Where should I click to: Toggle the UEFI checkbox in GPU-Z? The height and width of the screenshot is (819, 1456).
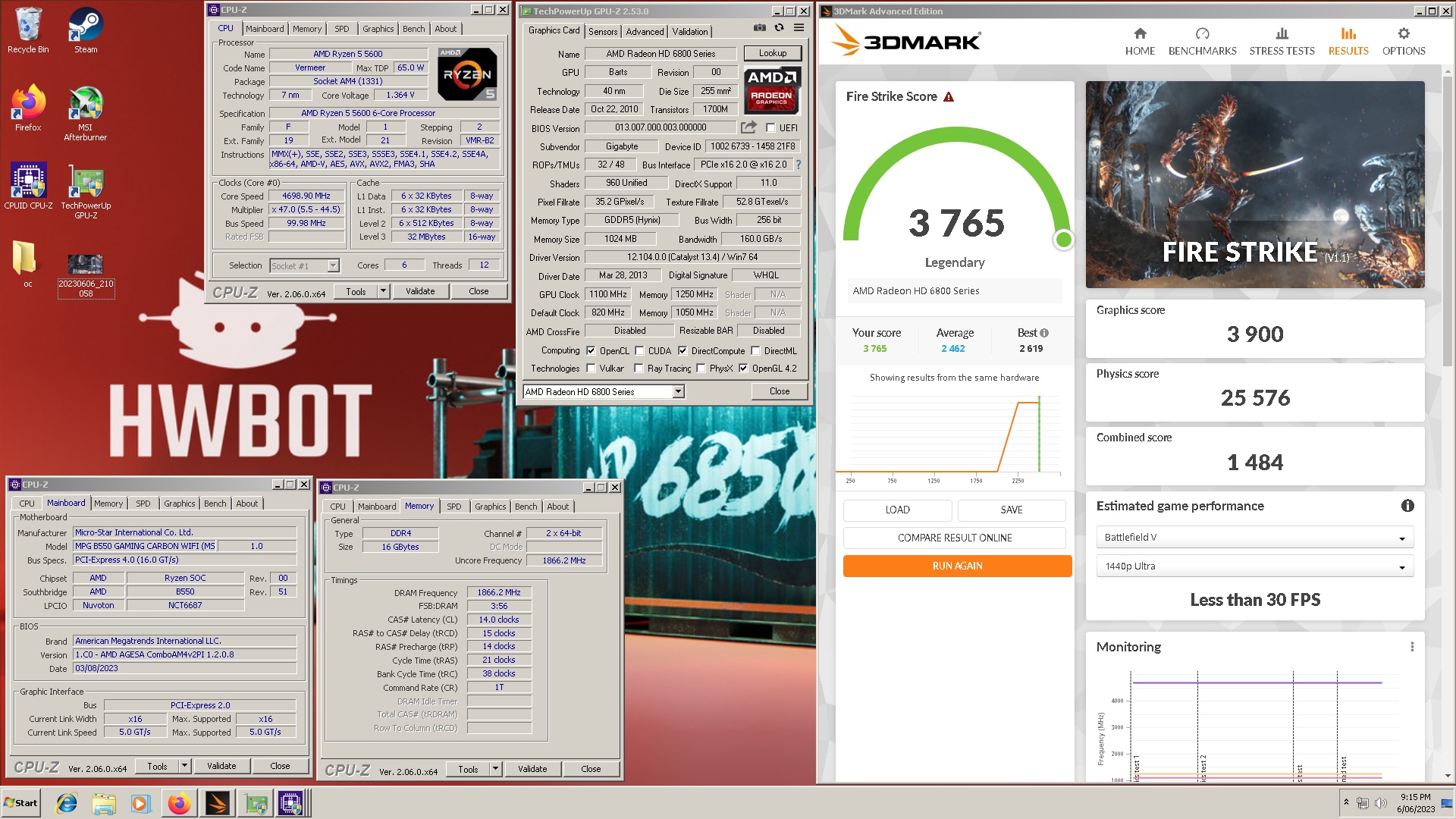[770, 128]
